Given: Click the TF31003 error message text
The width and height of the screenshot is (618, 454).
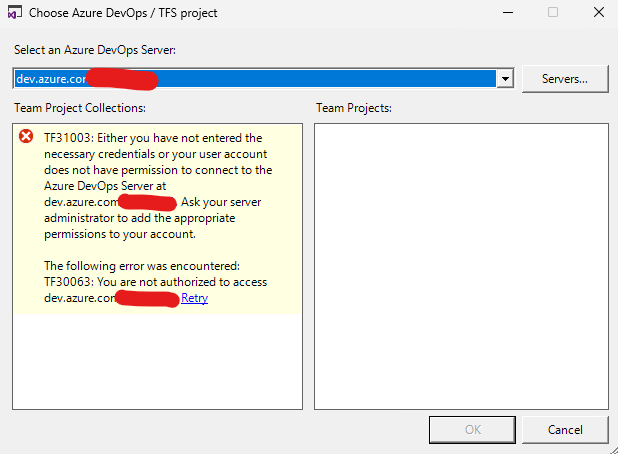Looking at the screenshot, I should (158, 186).
